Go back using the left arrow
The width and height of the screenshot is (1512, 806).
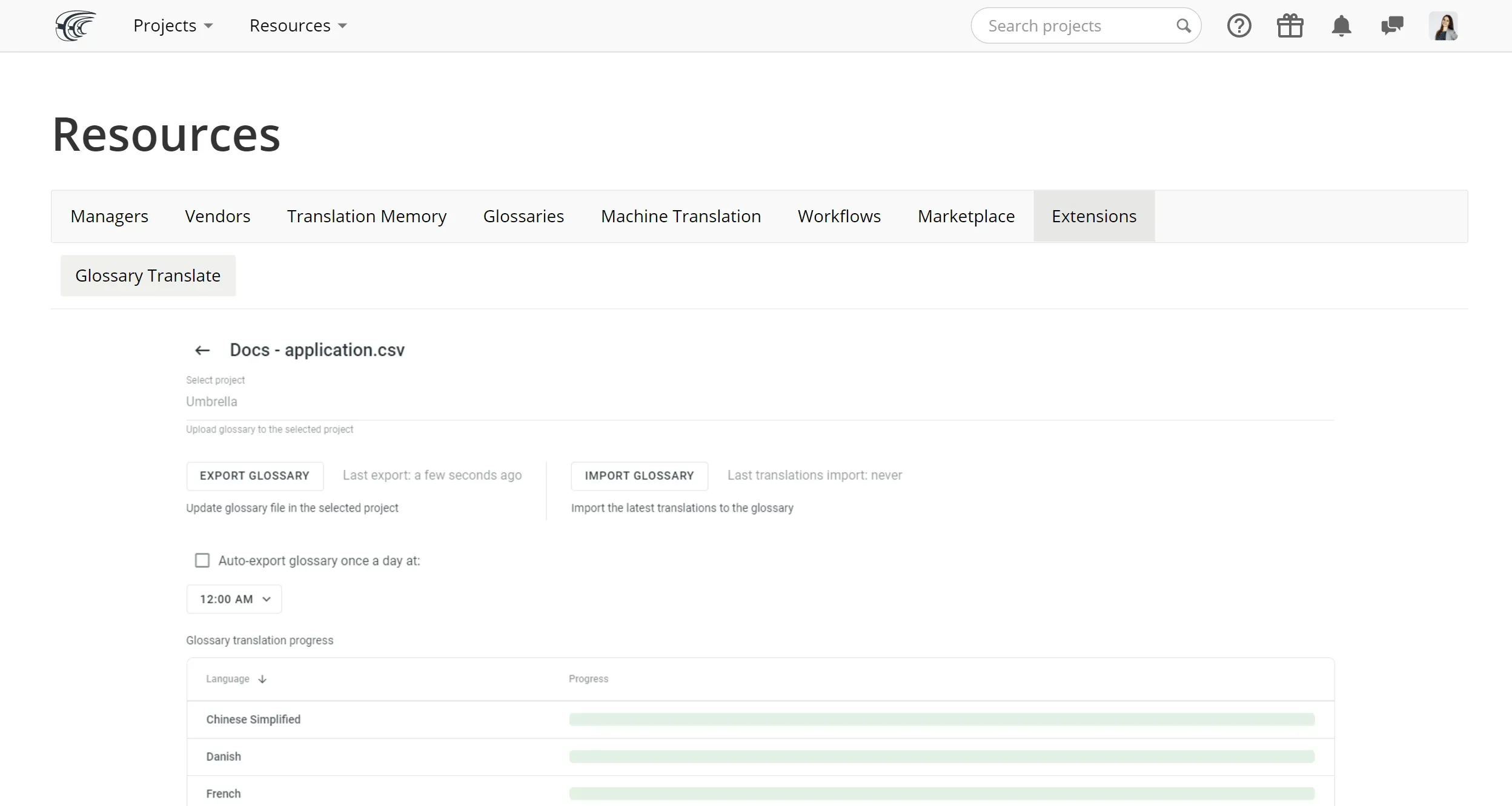tap(202, 350)
